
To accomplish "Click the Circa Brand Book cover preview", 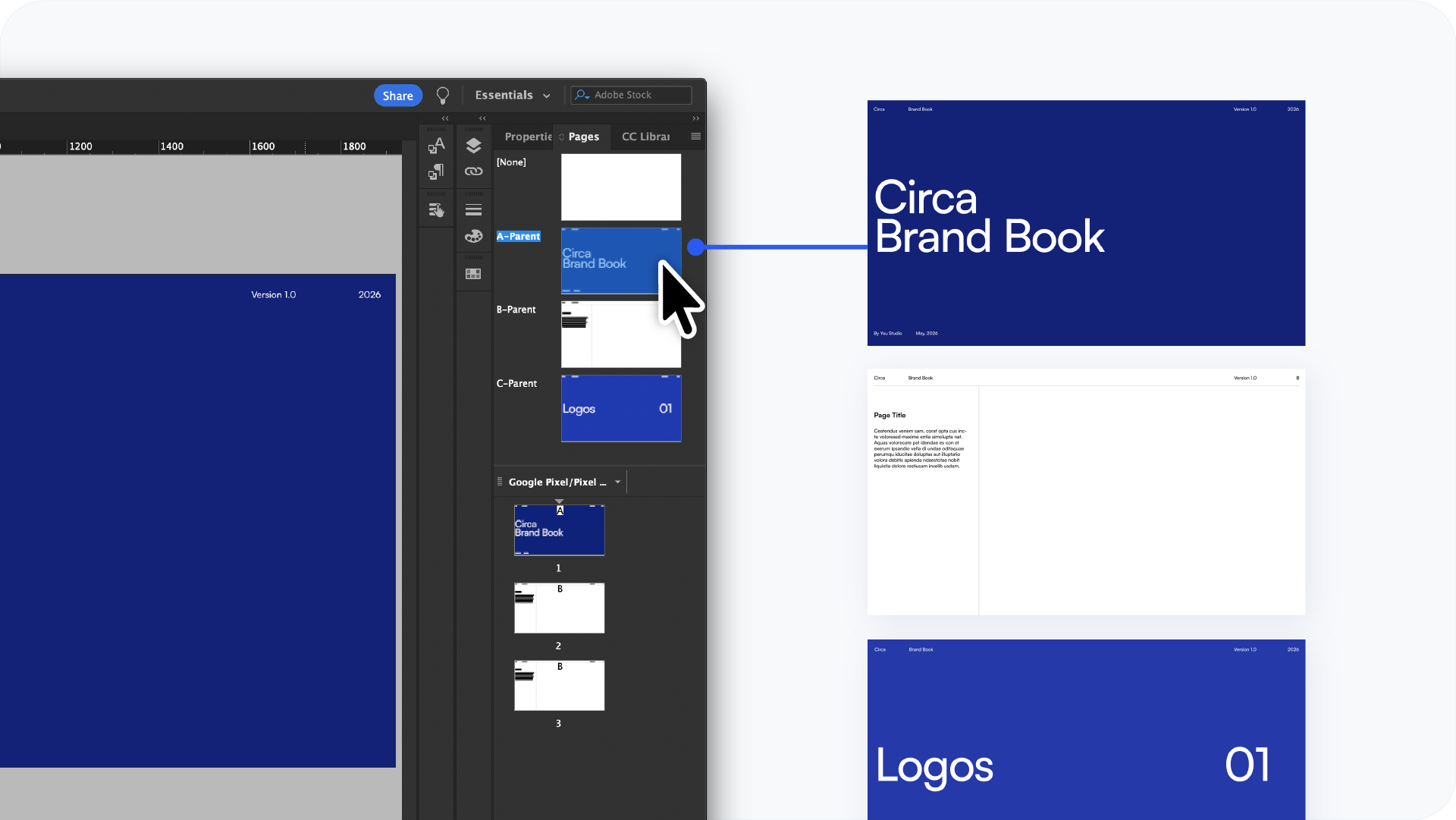I will click(1086, 223).
